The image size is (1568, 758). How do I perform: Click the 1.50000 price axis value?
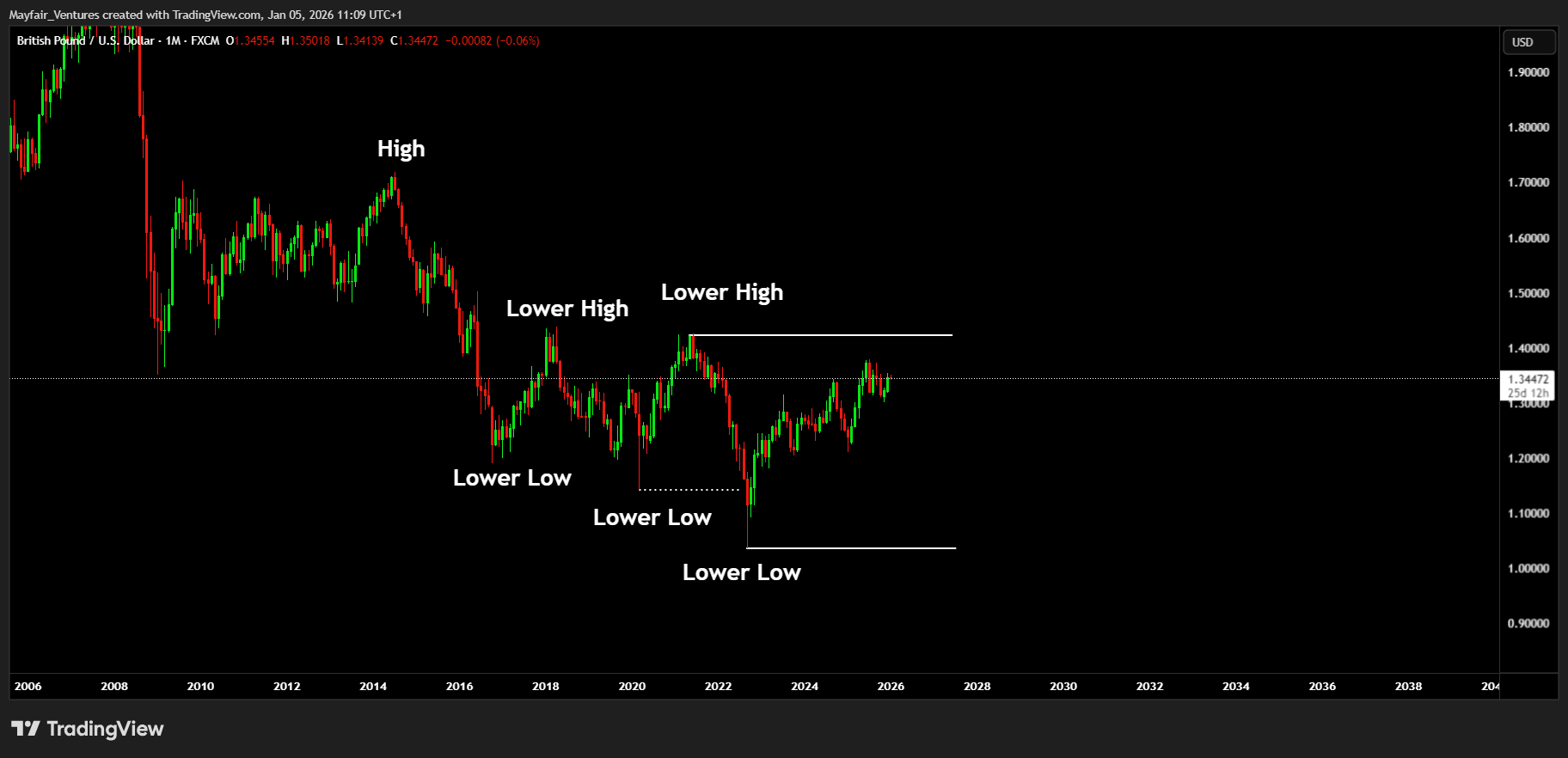click(x=1528, y=293)
